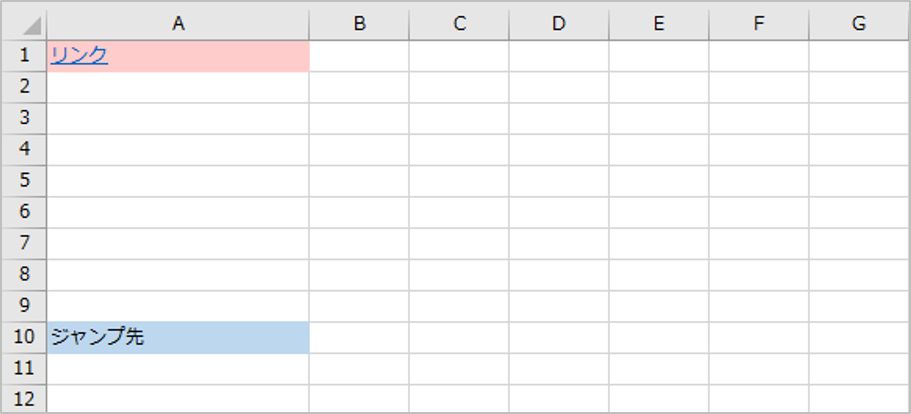Select row 5 header
This screenshot has height=414, width=911.
24,181
